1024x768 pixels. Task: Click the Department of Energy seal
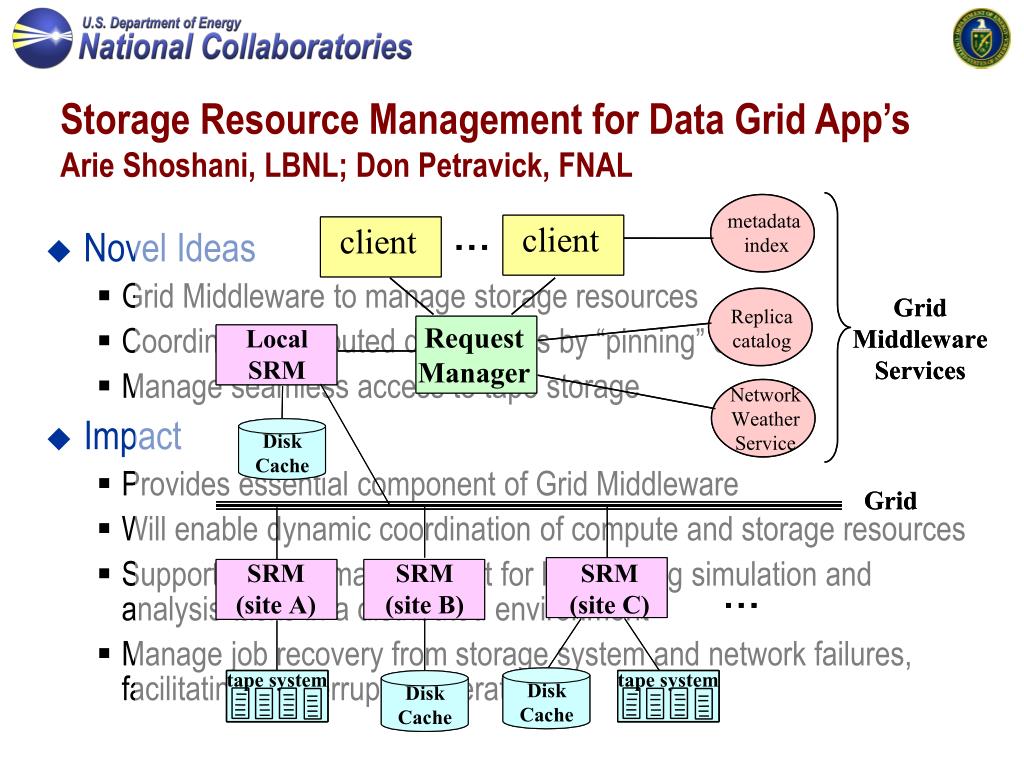[981, 38]
